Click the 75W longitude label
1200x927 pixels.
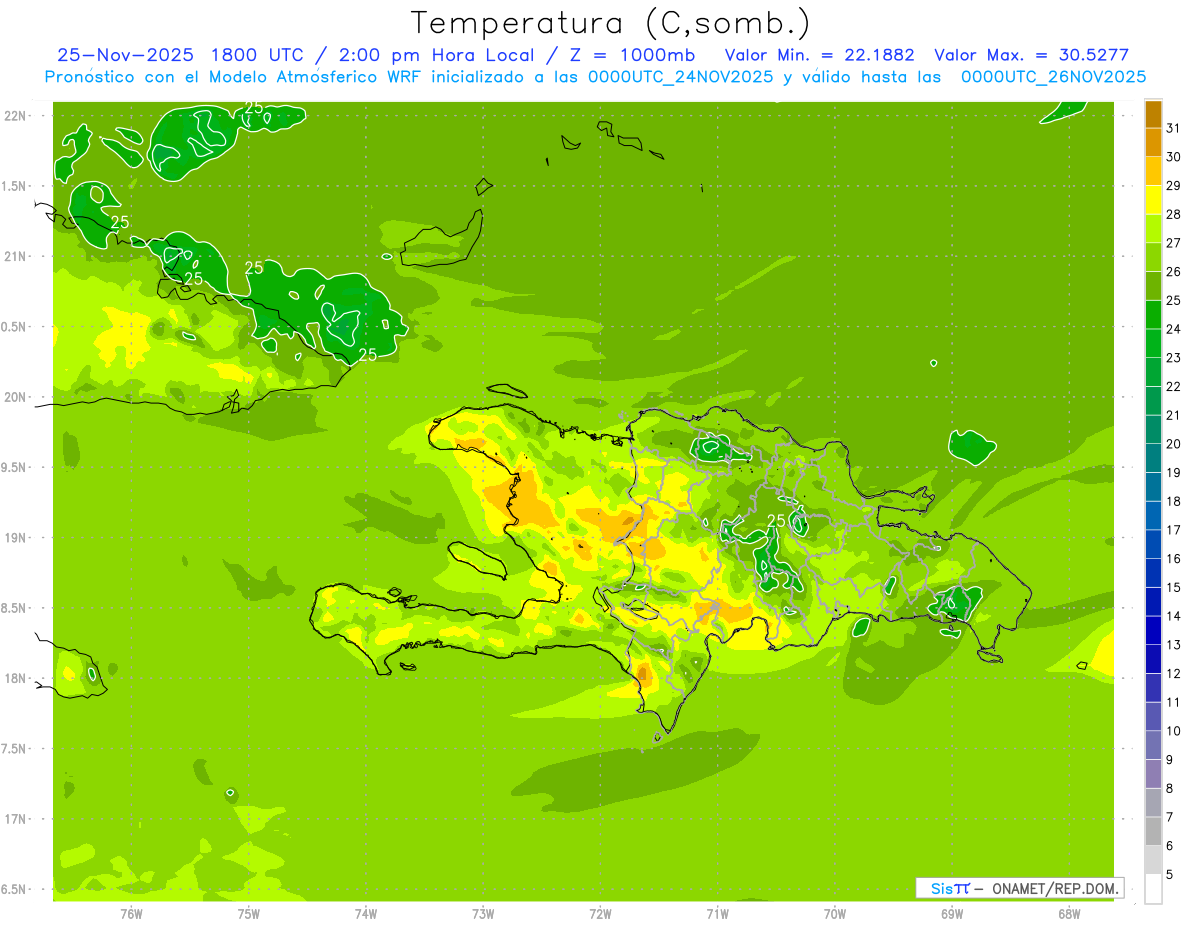click(249, 914)
